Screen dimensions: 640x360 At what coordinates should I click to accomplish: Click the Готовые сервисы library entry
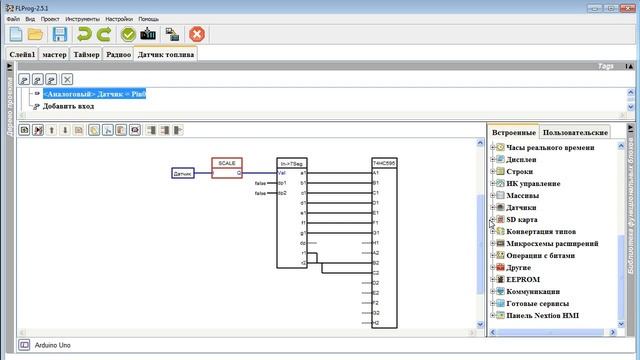(x=538, y=303)
